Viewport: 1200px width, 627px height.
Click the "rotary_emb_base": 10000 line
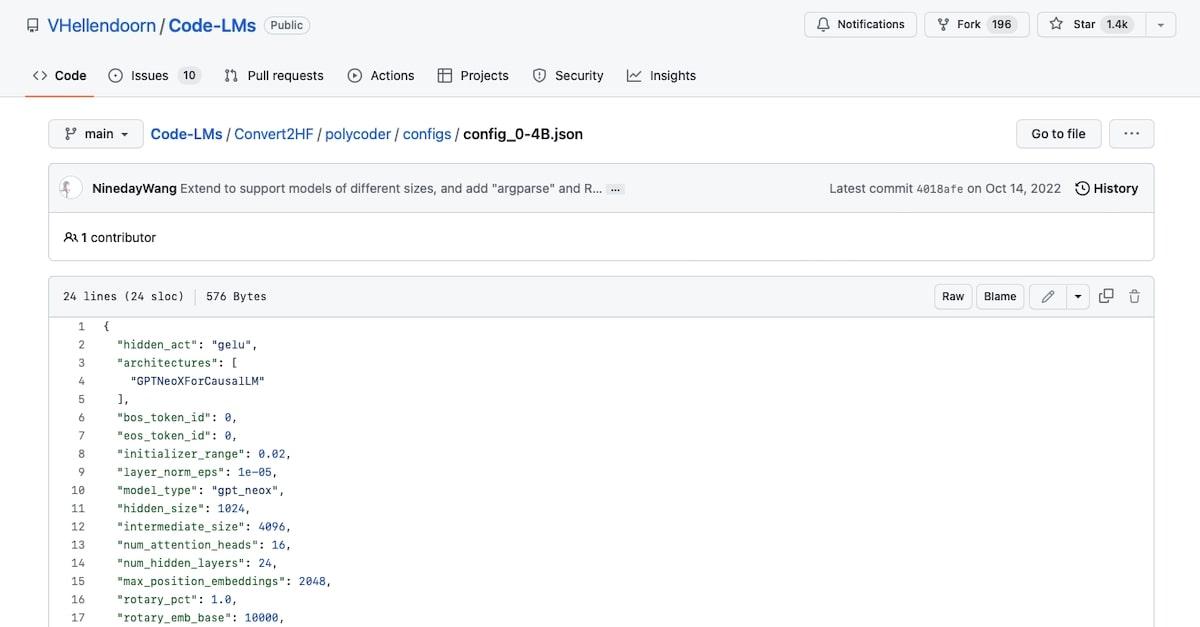point(201,617)
